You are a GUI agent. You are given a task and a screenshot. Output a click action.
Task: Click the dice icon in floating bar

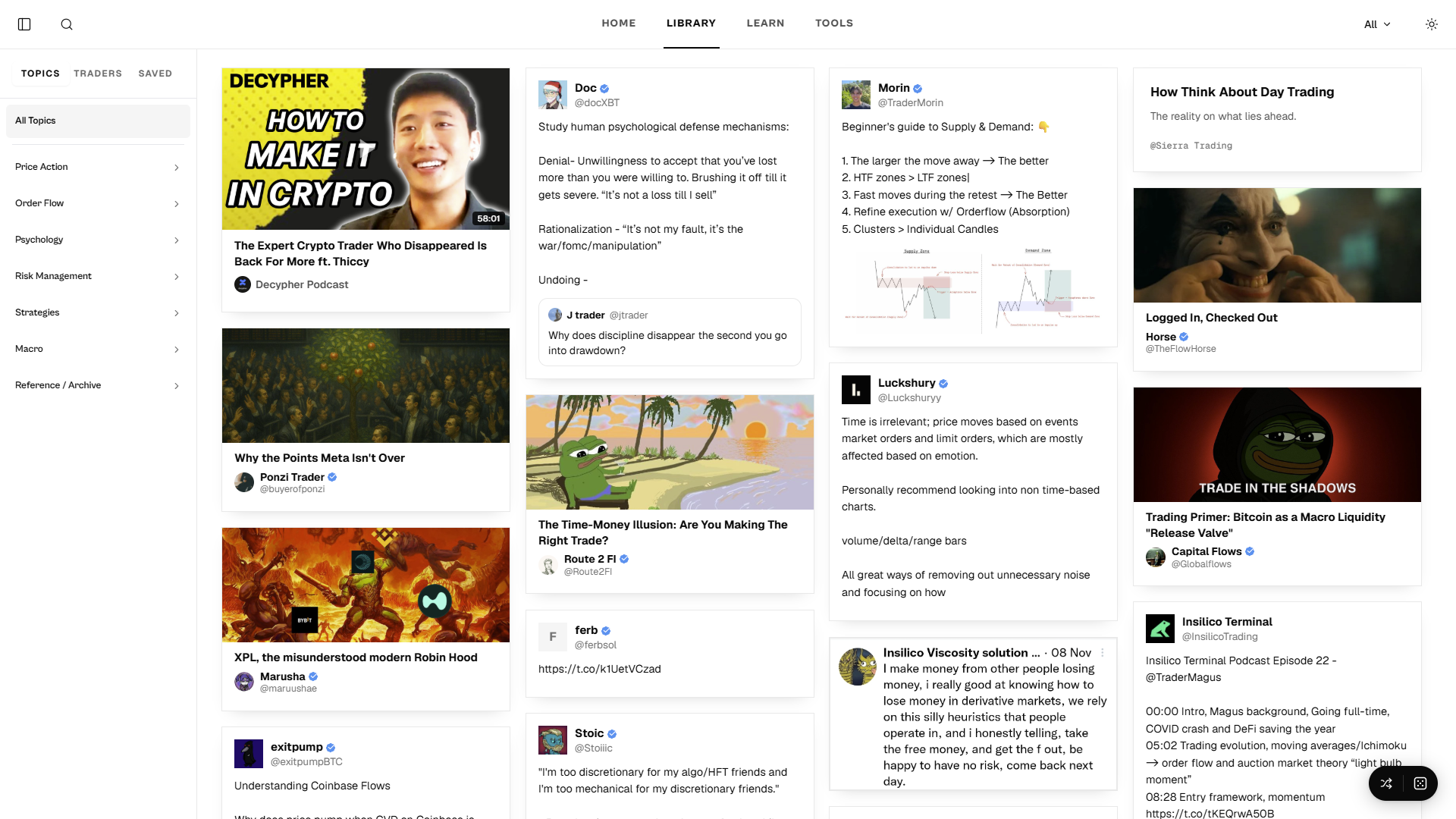(x=1420, y=783)
